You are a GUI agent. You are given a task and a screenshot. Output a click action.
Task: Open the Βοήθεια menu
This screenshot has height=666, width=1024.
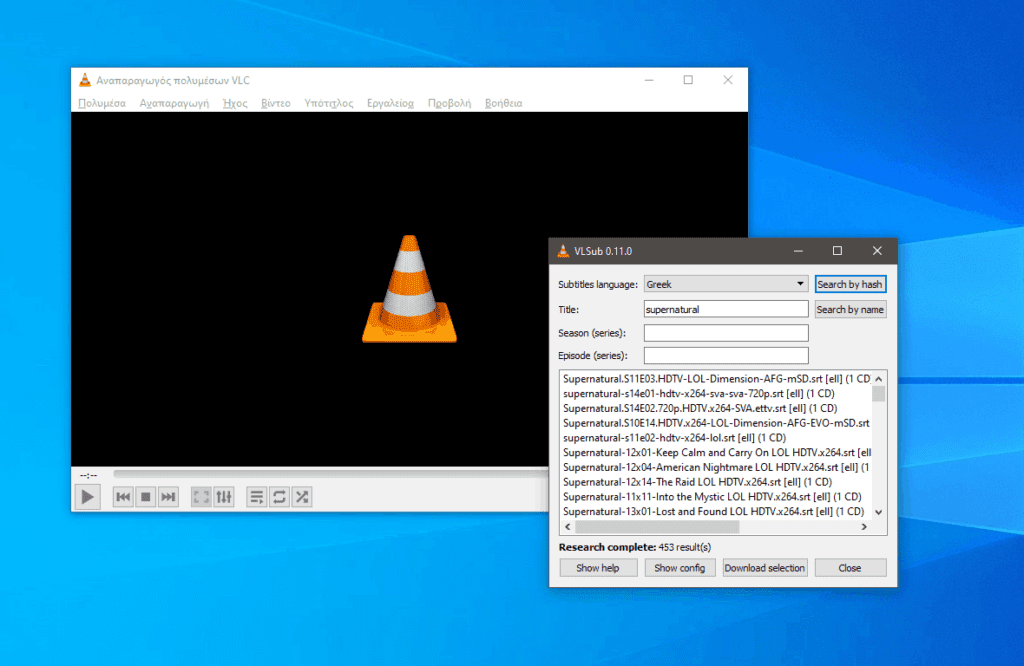pos(504,103)
